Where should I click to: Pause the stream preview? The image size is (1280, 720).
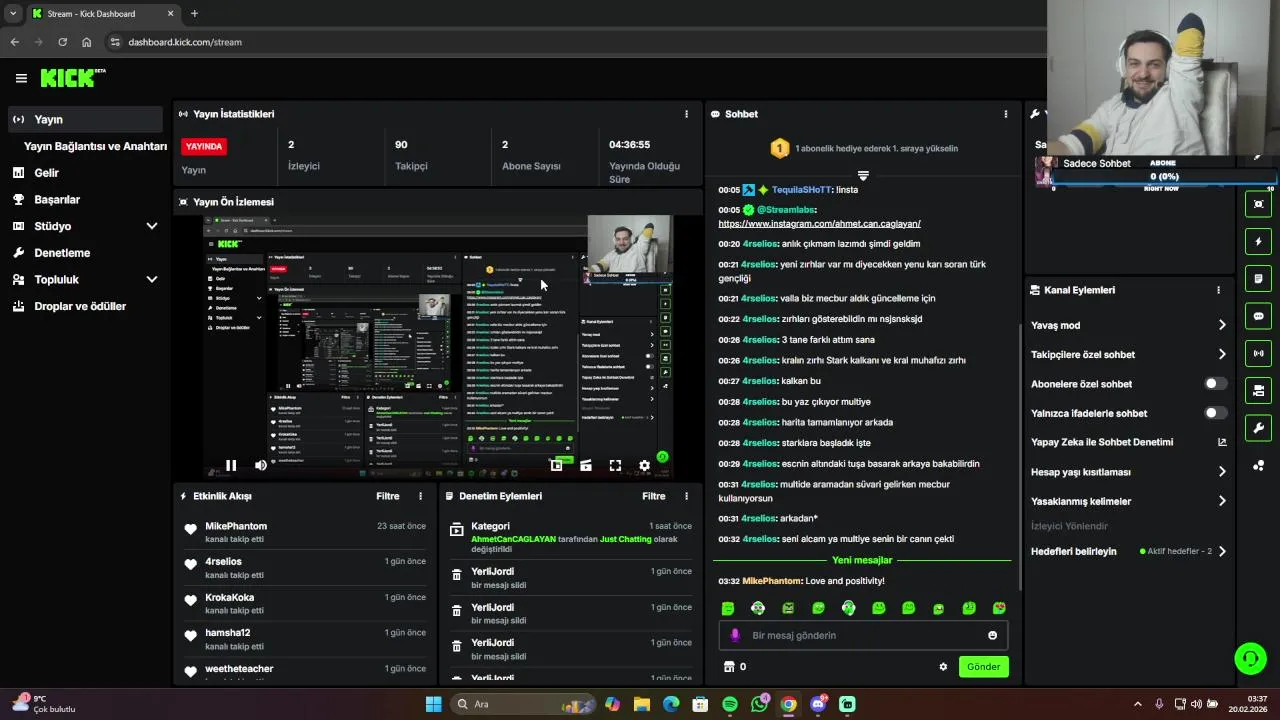(231, 465)
